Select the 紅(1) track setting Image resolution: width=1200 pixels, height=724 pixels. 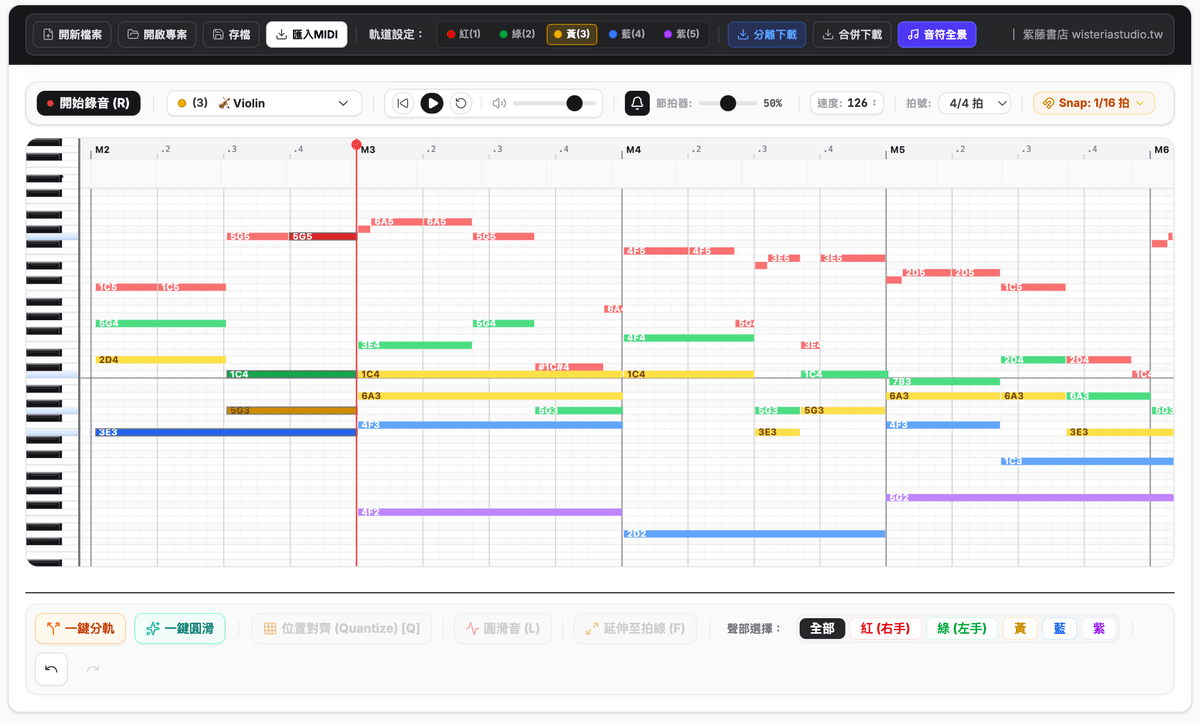(x=464, y=34)
